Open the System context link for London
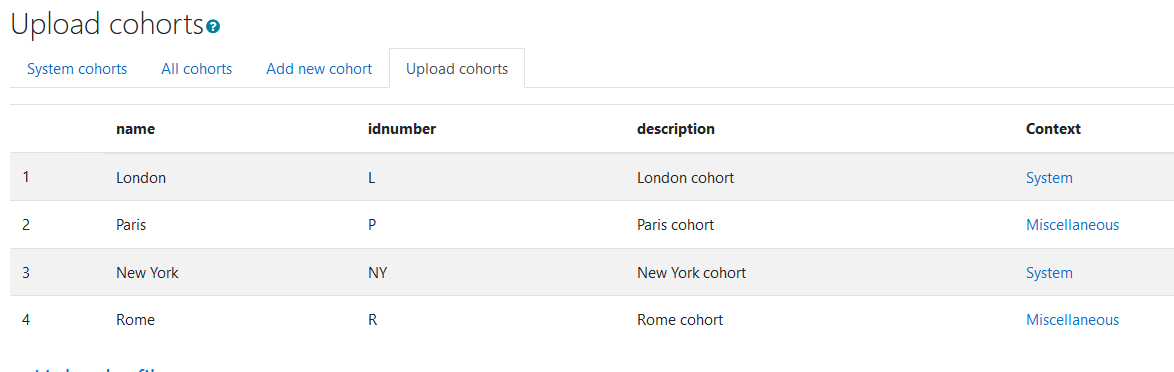The width and height of the screenshot is (1174, 372). [x=1049, y=178]
